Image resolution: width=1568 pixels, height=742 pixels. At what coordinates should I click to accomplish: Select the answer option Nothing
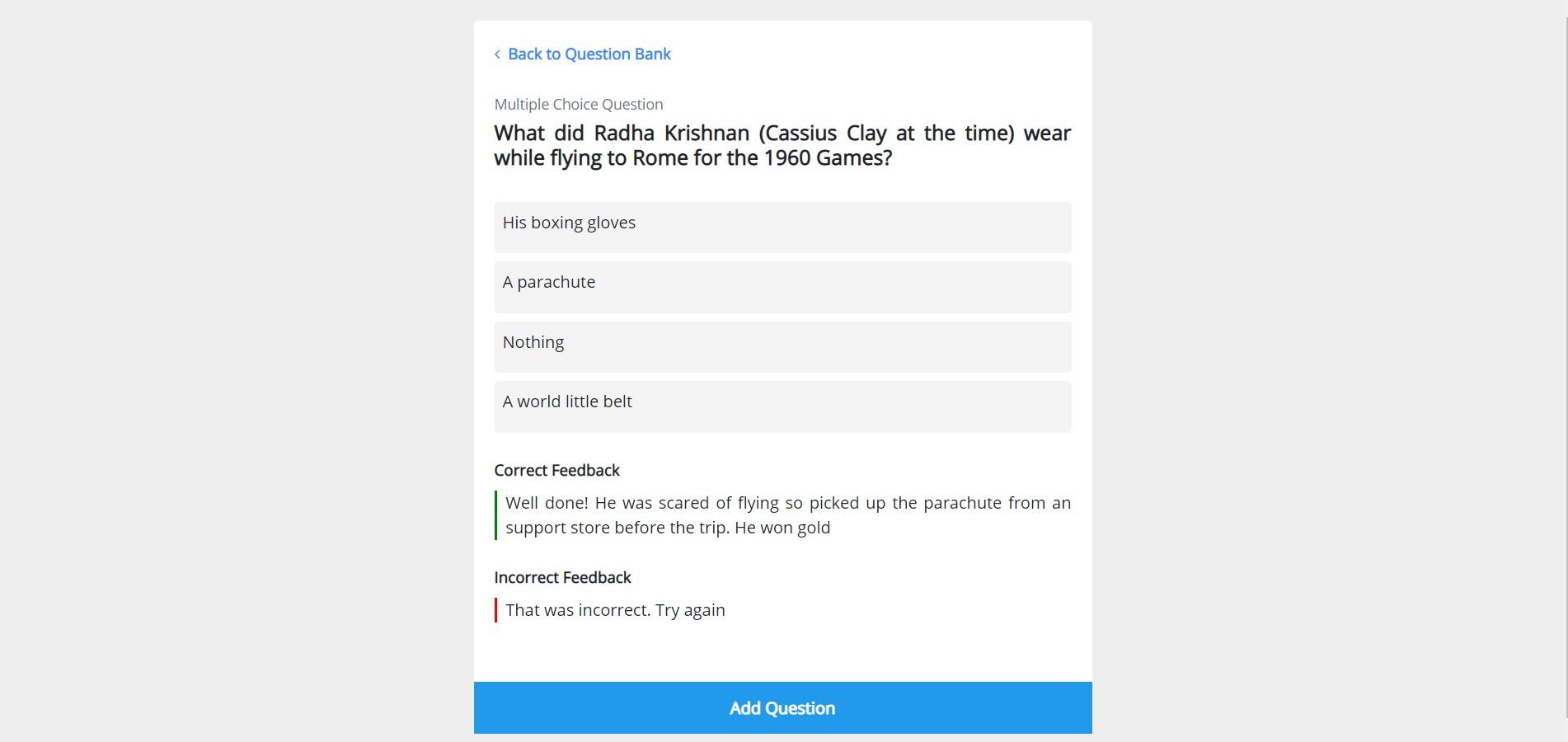tap(782, 346)
